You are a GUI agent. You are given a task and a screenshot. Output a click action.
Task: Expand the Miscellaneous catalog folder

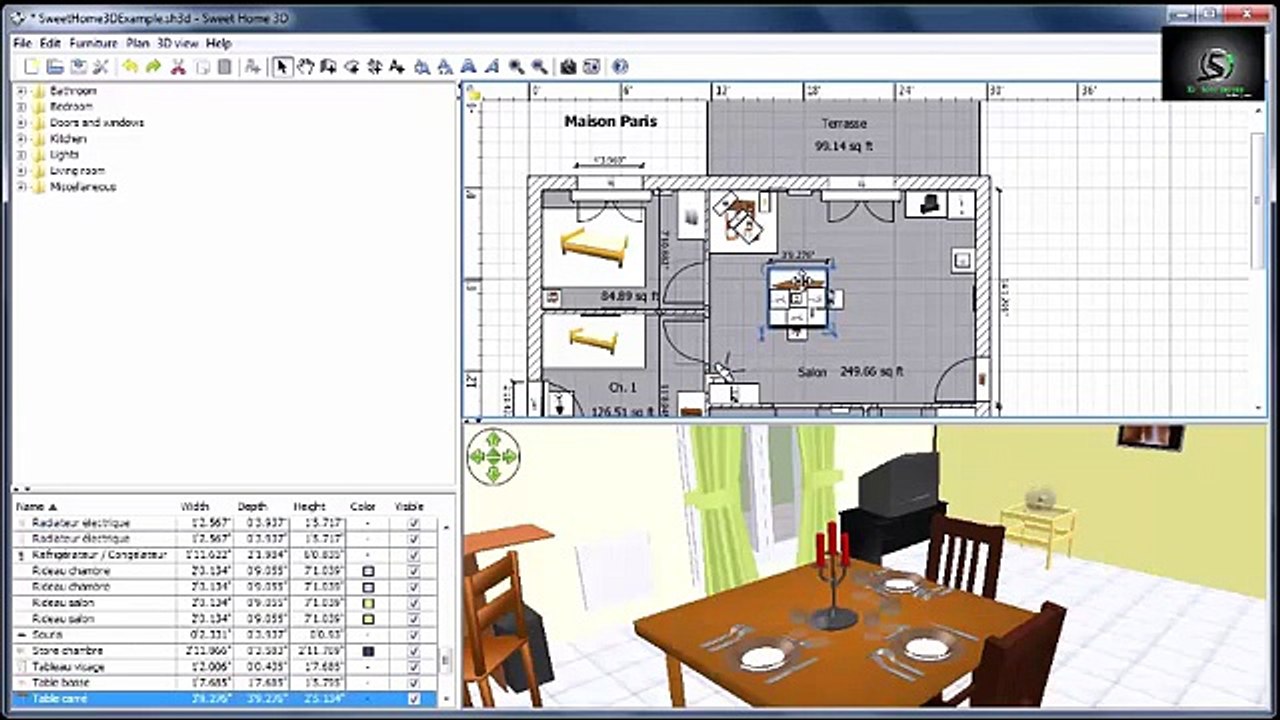(21, 187)
